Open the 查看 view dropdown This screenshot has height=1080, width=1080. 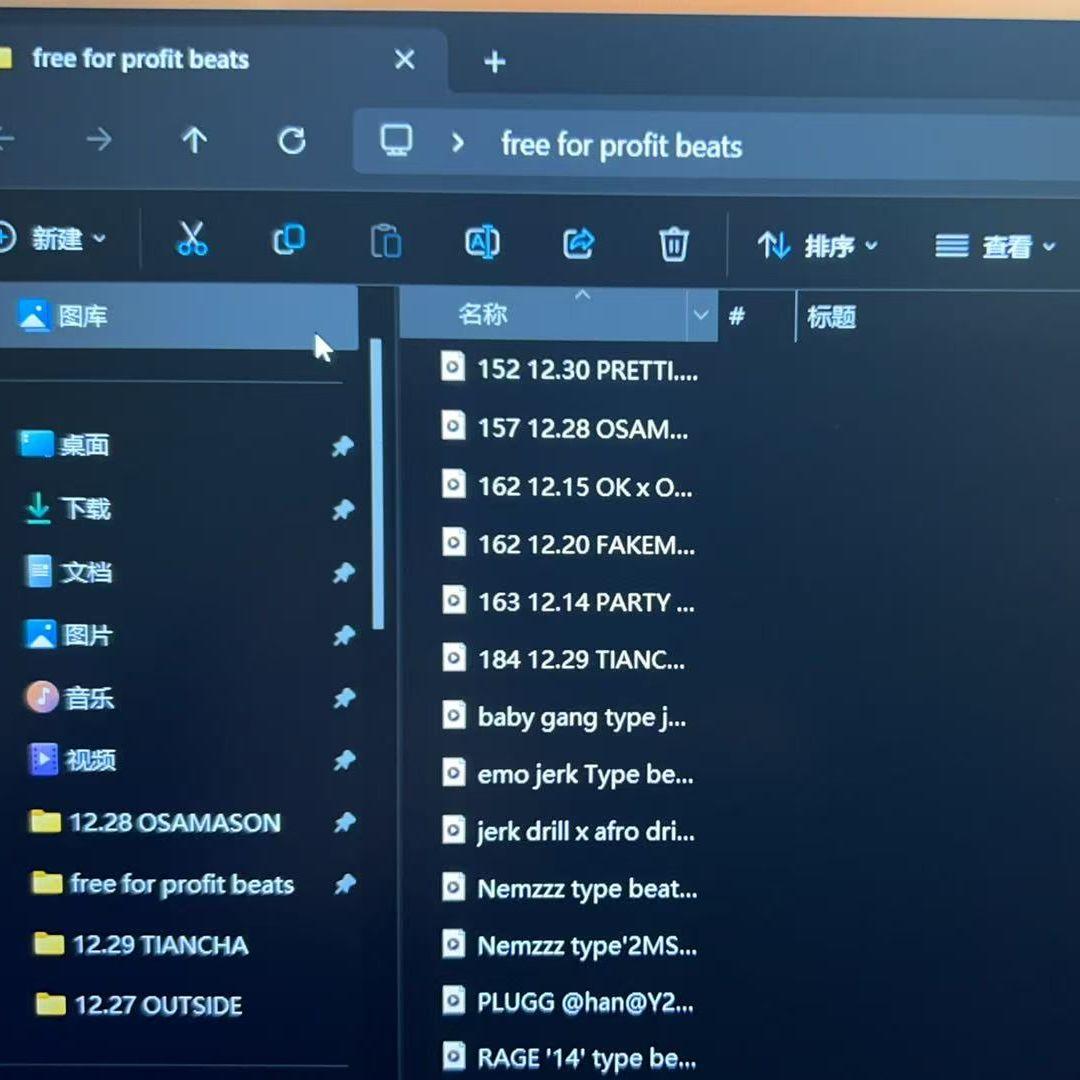click(995, 247)
